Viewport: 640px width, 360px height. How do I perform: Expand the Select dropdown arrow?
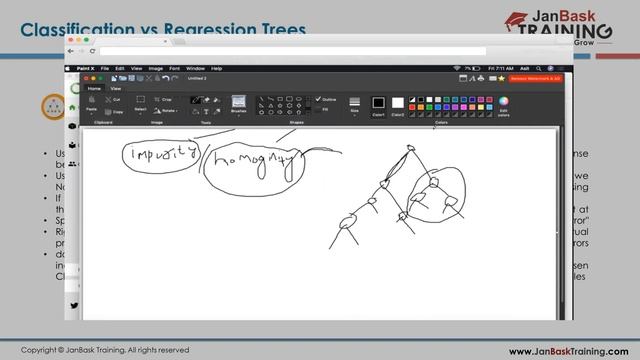[x=140, y=114]
